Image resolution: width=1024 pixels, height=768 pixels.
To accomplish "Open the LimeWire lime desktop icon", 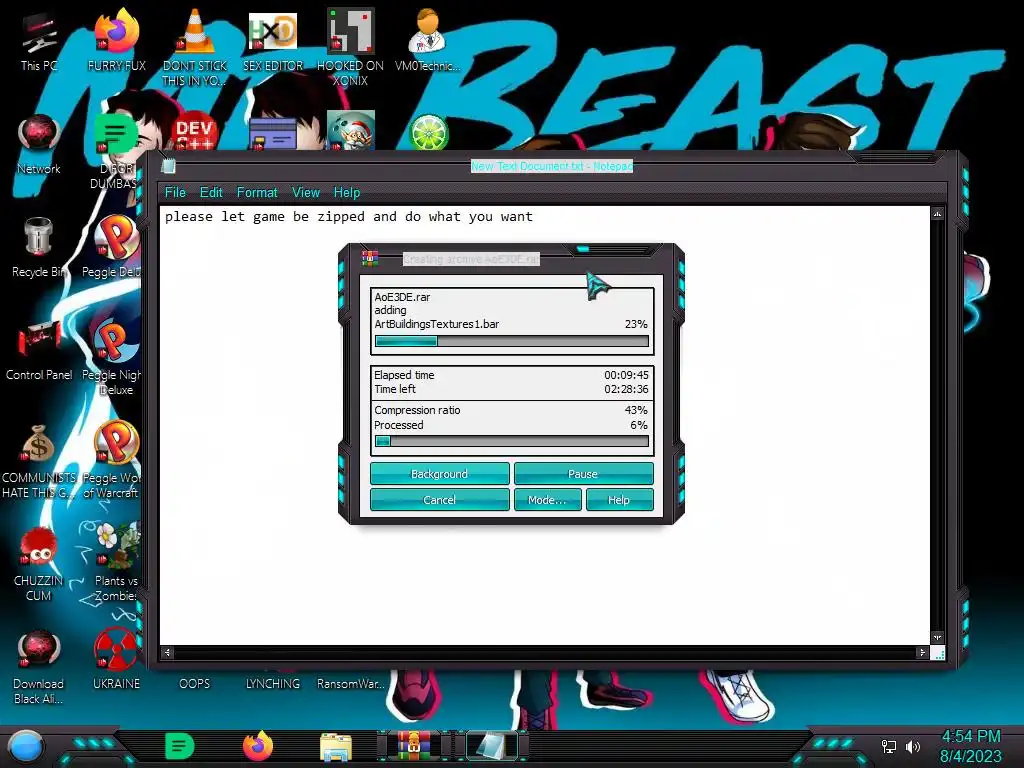I will pos(428,133).
